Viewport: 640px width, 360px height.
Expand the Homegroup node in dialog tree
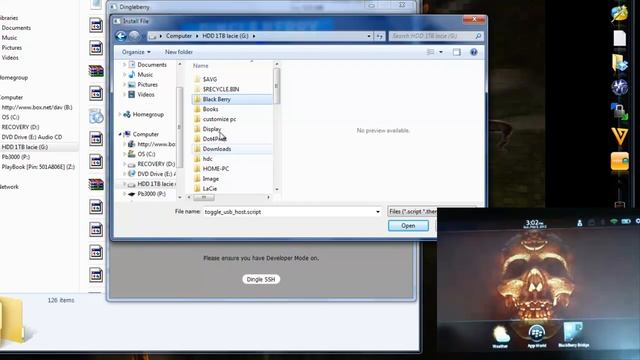tap(120, 115)
